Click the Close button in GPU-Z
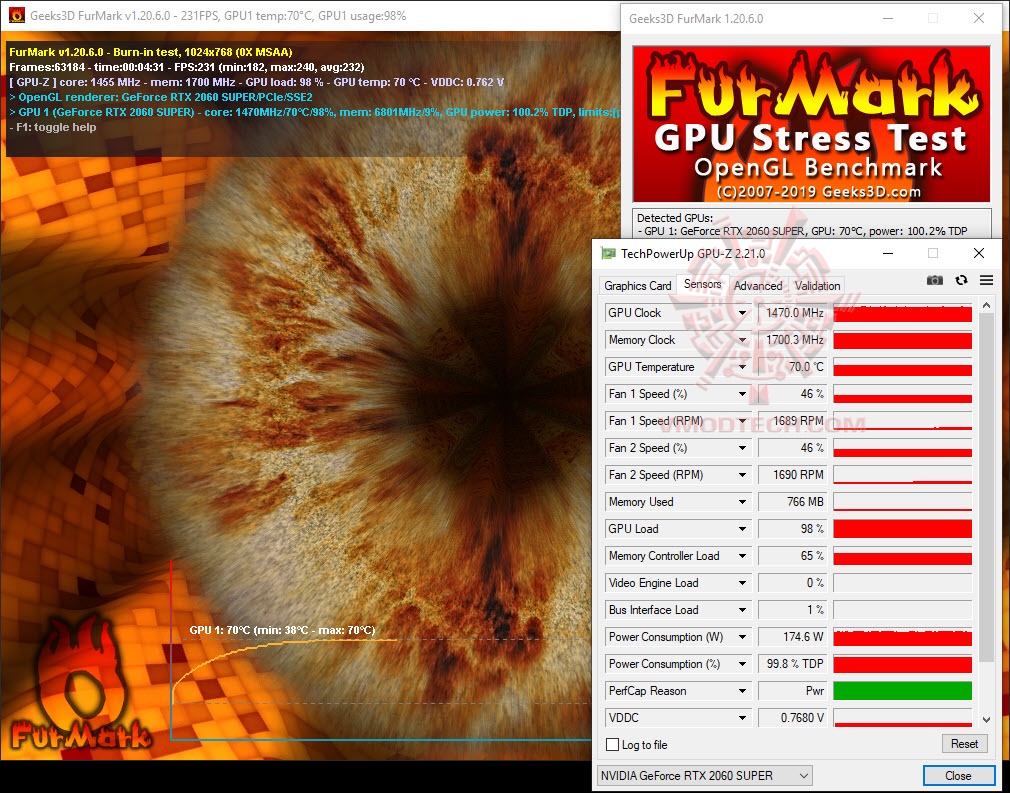 point(958,776)
